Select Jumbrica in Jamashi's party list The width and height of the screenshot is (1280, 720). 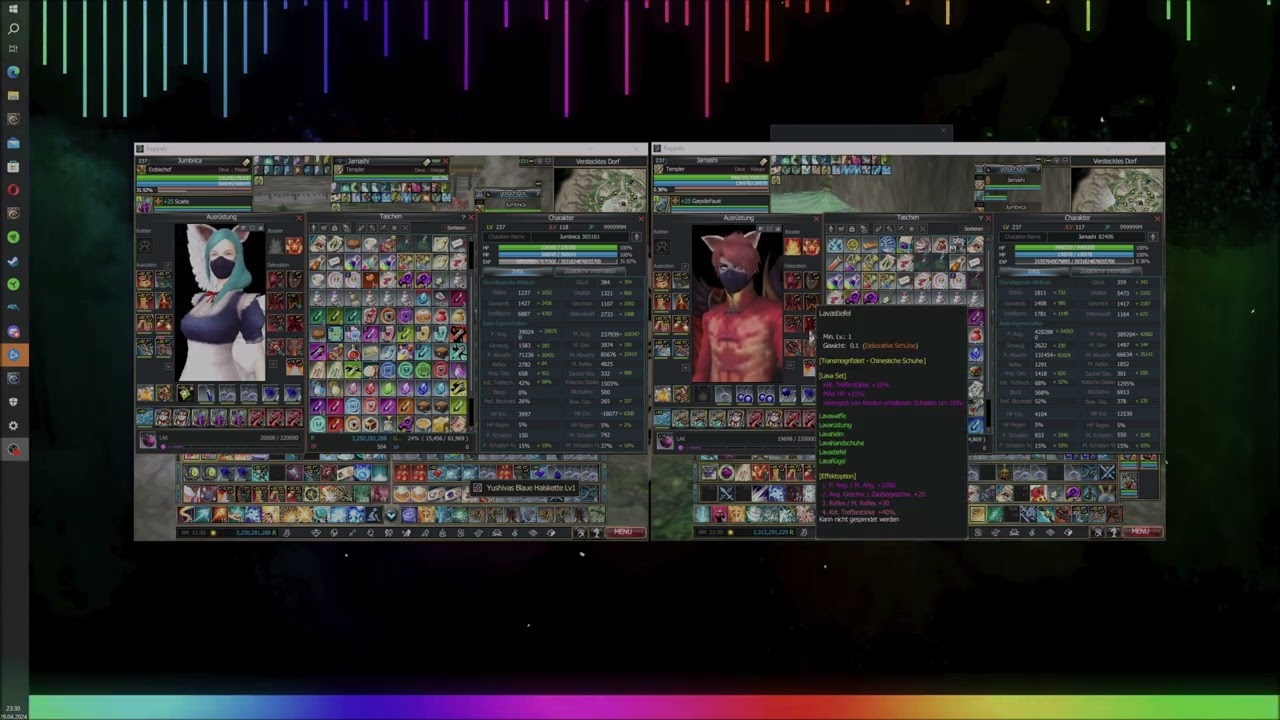(1015, 207)
